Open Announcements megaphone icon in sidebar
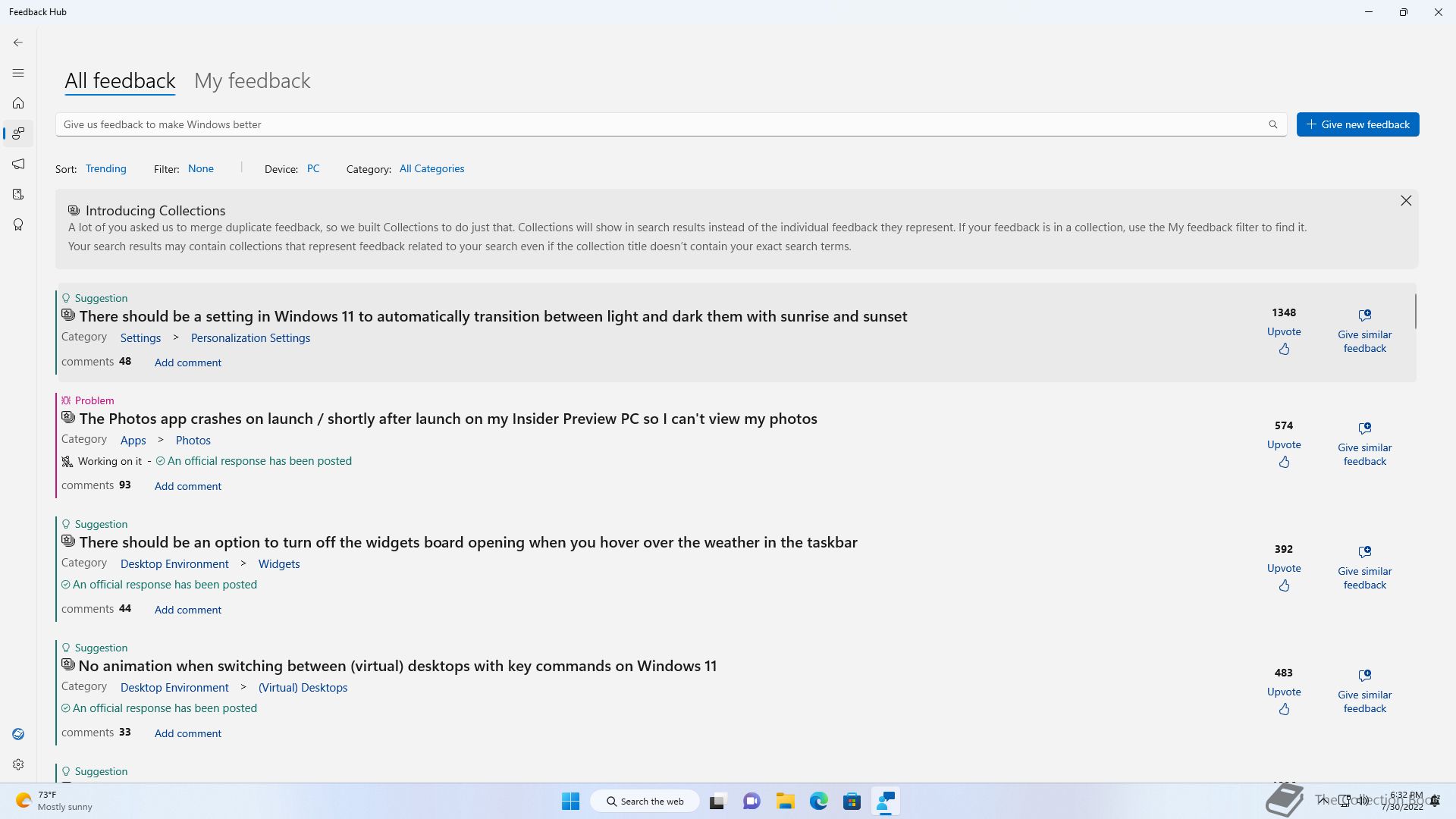 (18, 164)
